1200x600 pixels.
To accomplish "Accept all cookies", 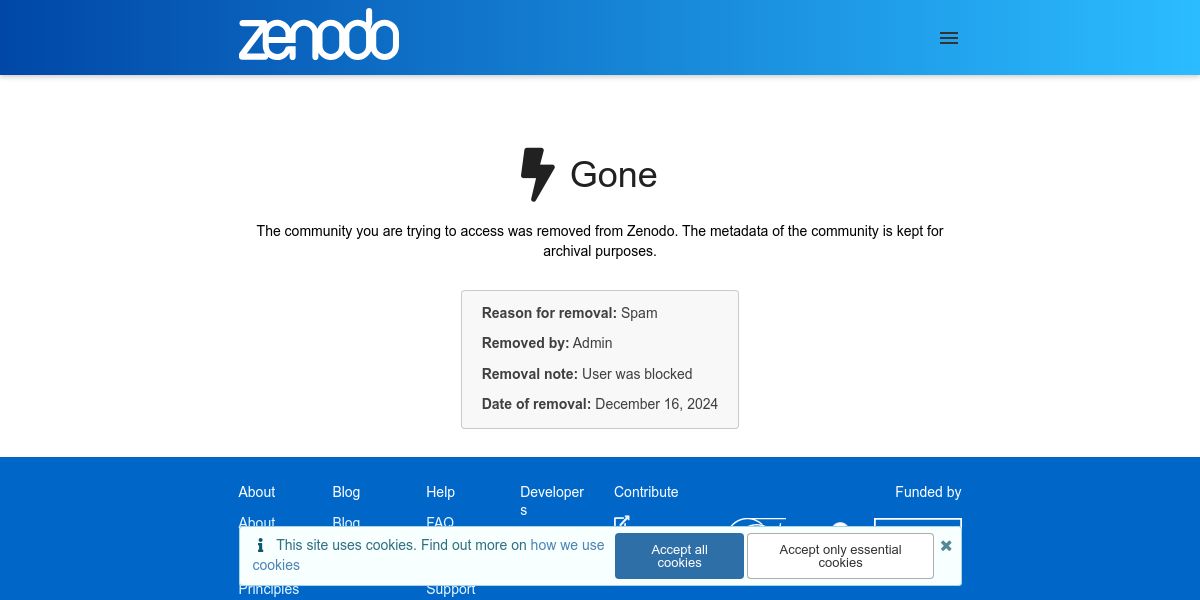I will pyautogui.click(x=679, y=556).
